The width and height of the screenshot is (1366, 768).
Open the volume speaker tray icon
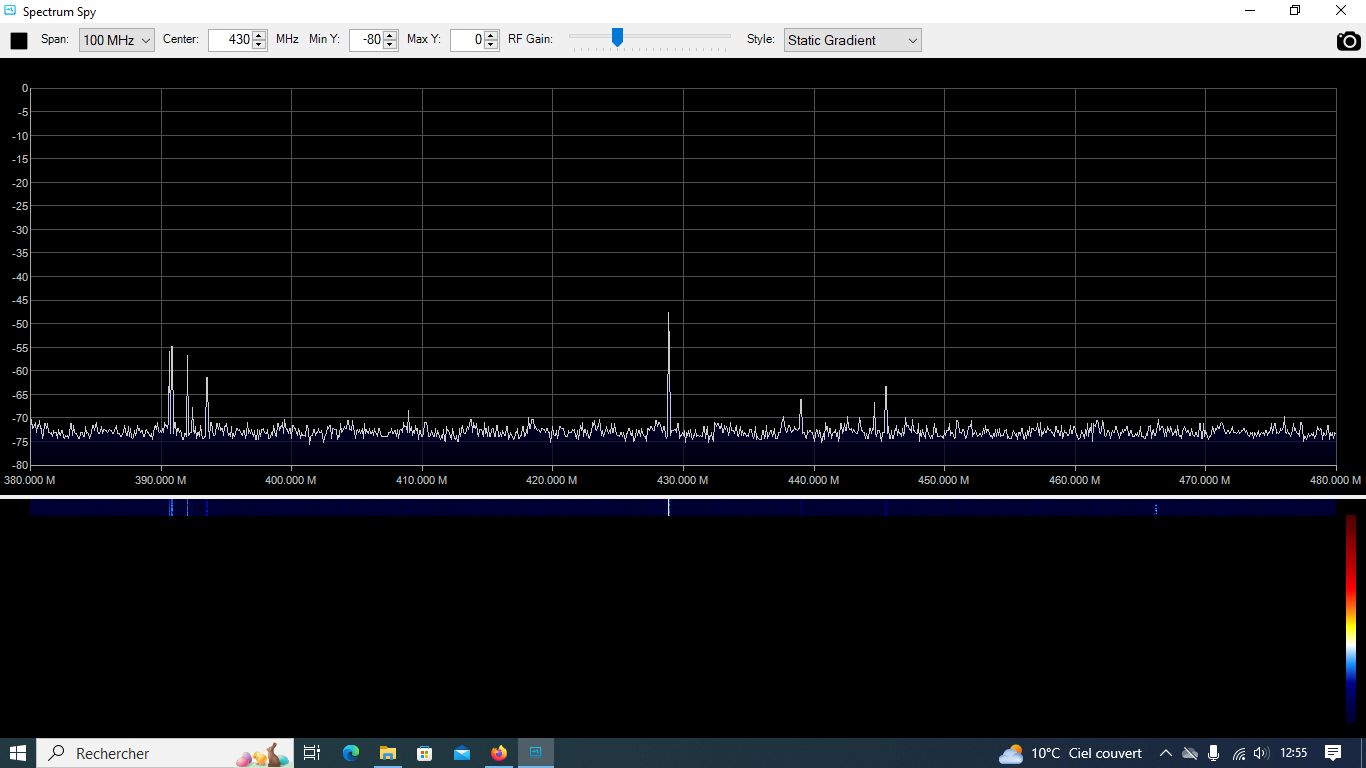pyautogui.click(x=1260, y=753)
